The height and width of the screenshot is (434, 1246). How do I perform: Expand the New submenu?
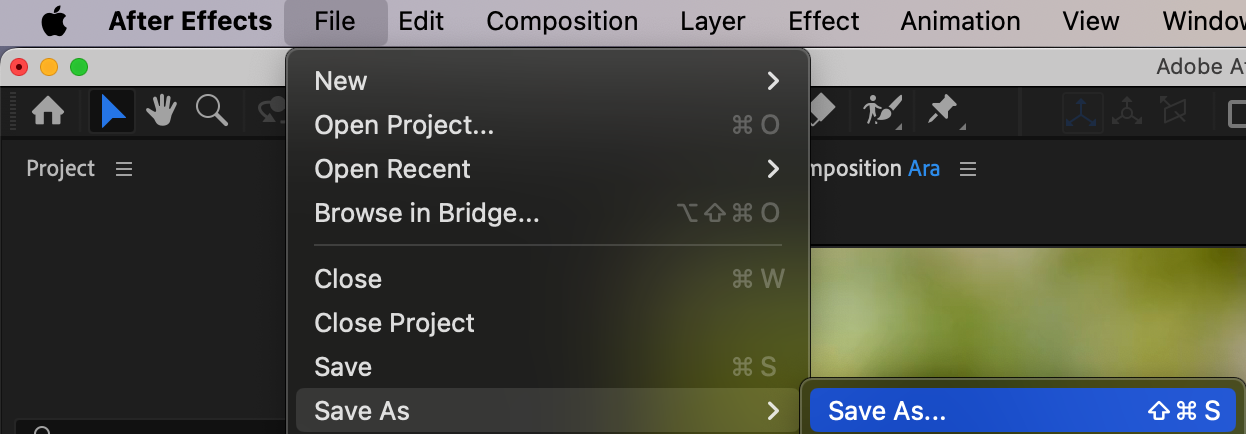point(547,81)
